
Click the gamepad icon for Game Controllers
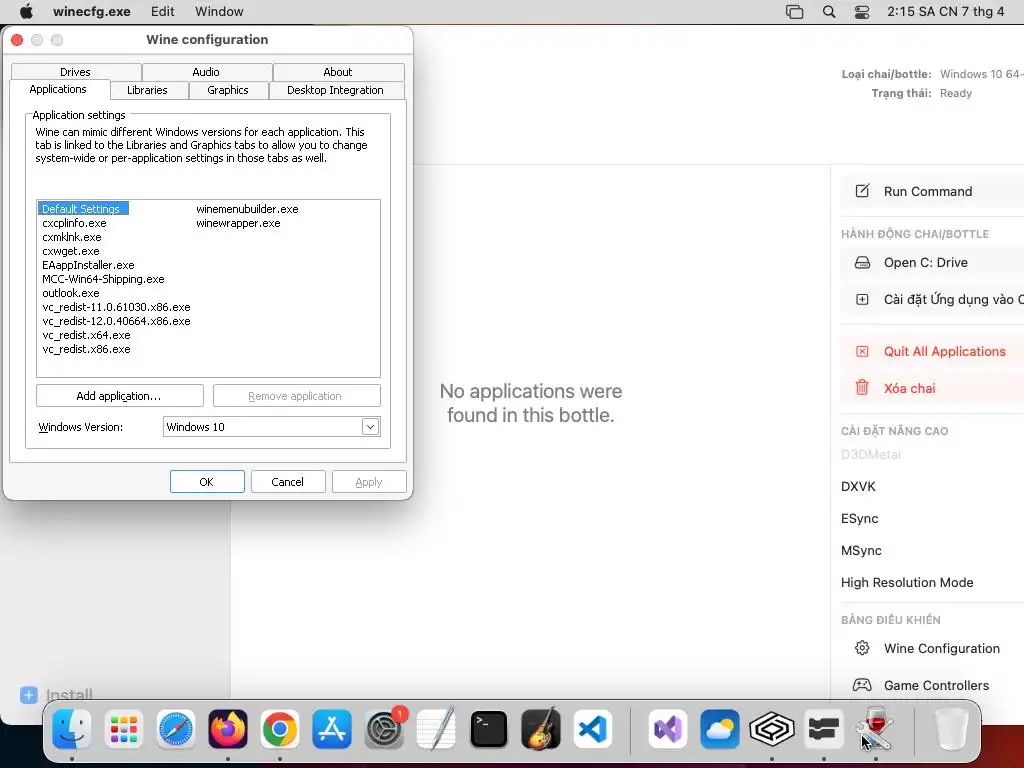862,685
